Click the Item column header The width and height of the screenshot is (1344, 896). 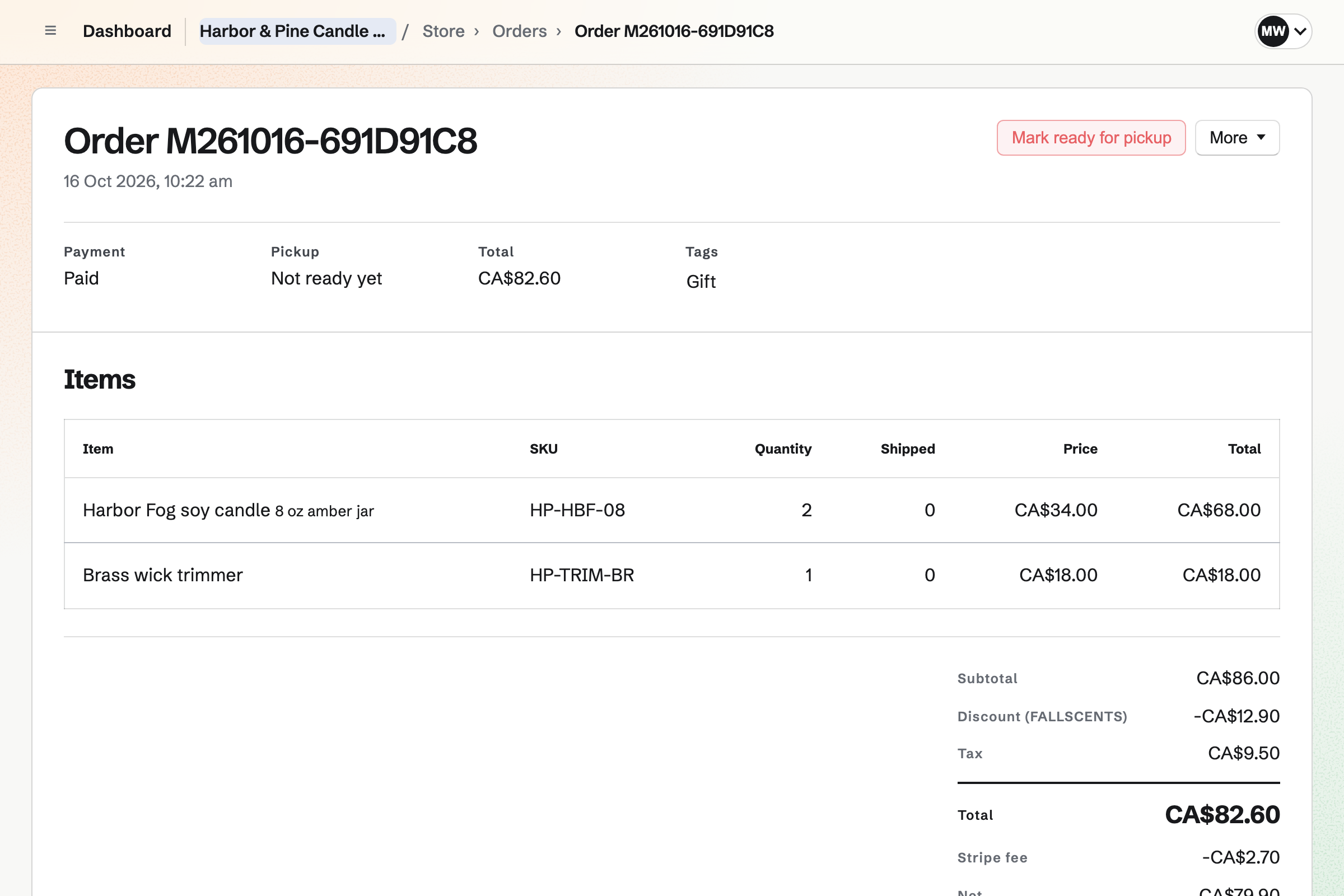coord(99,449)
